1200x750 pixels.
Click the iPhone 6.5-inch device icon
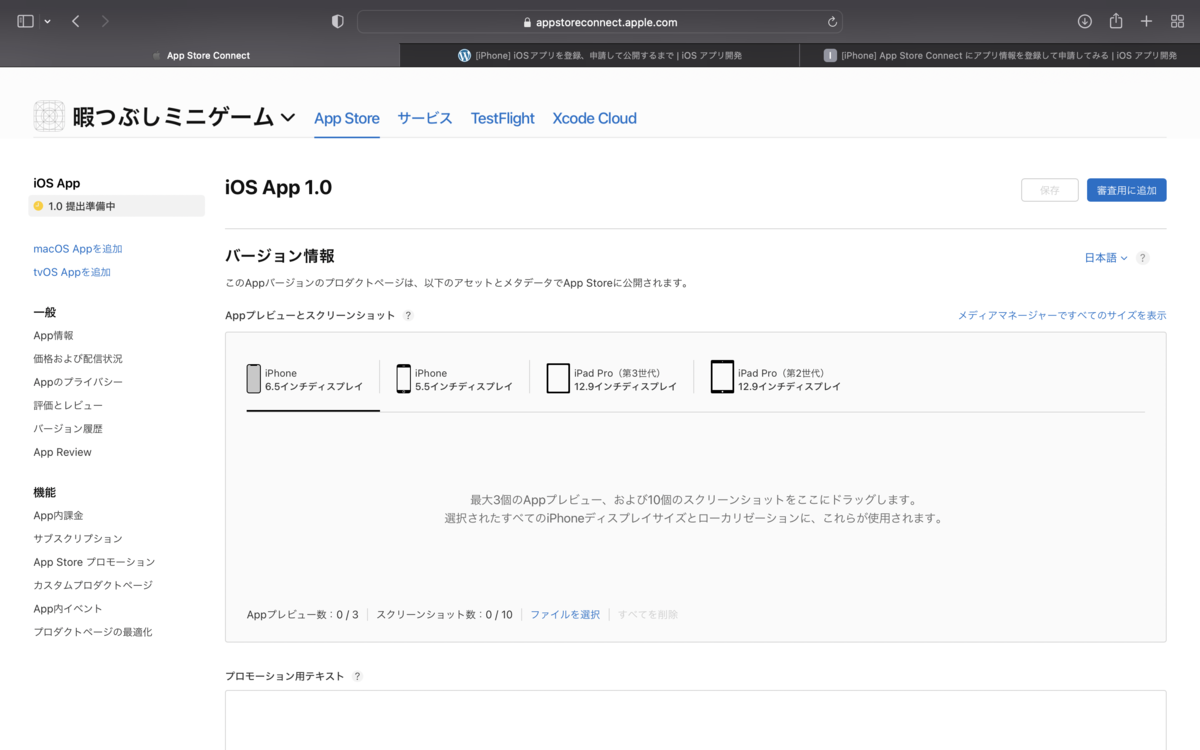click(254, 379)
